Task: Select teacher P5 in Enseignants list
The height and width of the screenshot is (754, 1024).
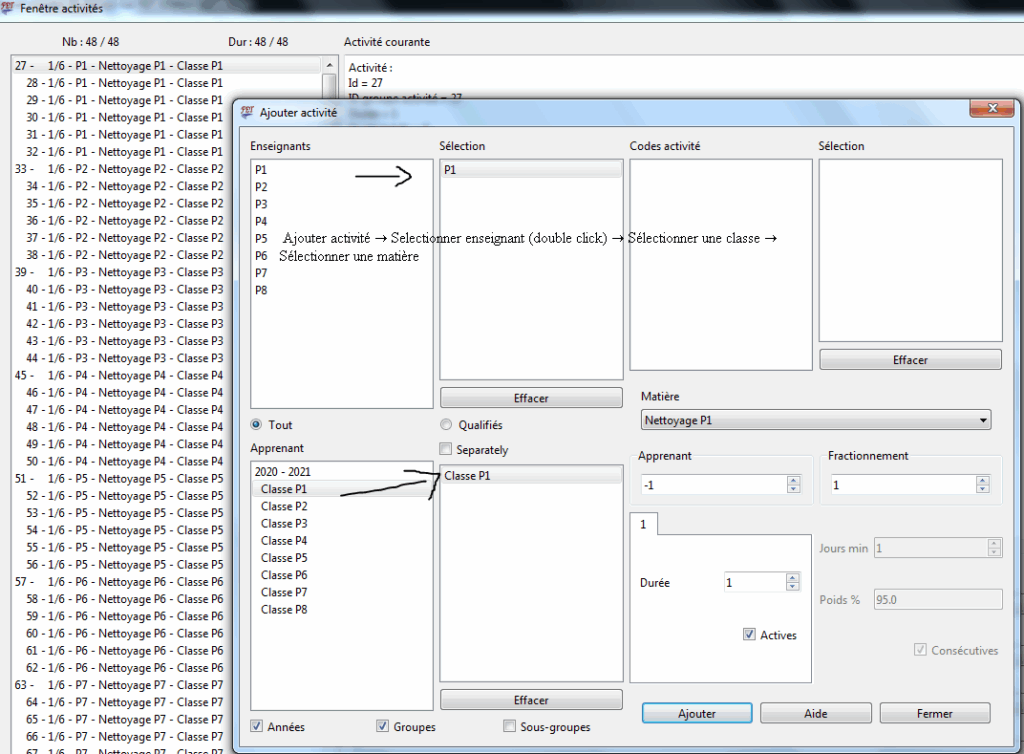Action: pos(261,239)
